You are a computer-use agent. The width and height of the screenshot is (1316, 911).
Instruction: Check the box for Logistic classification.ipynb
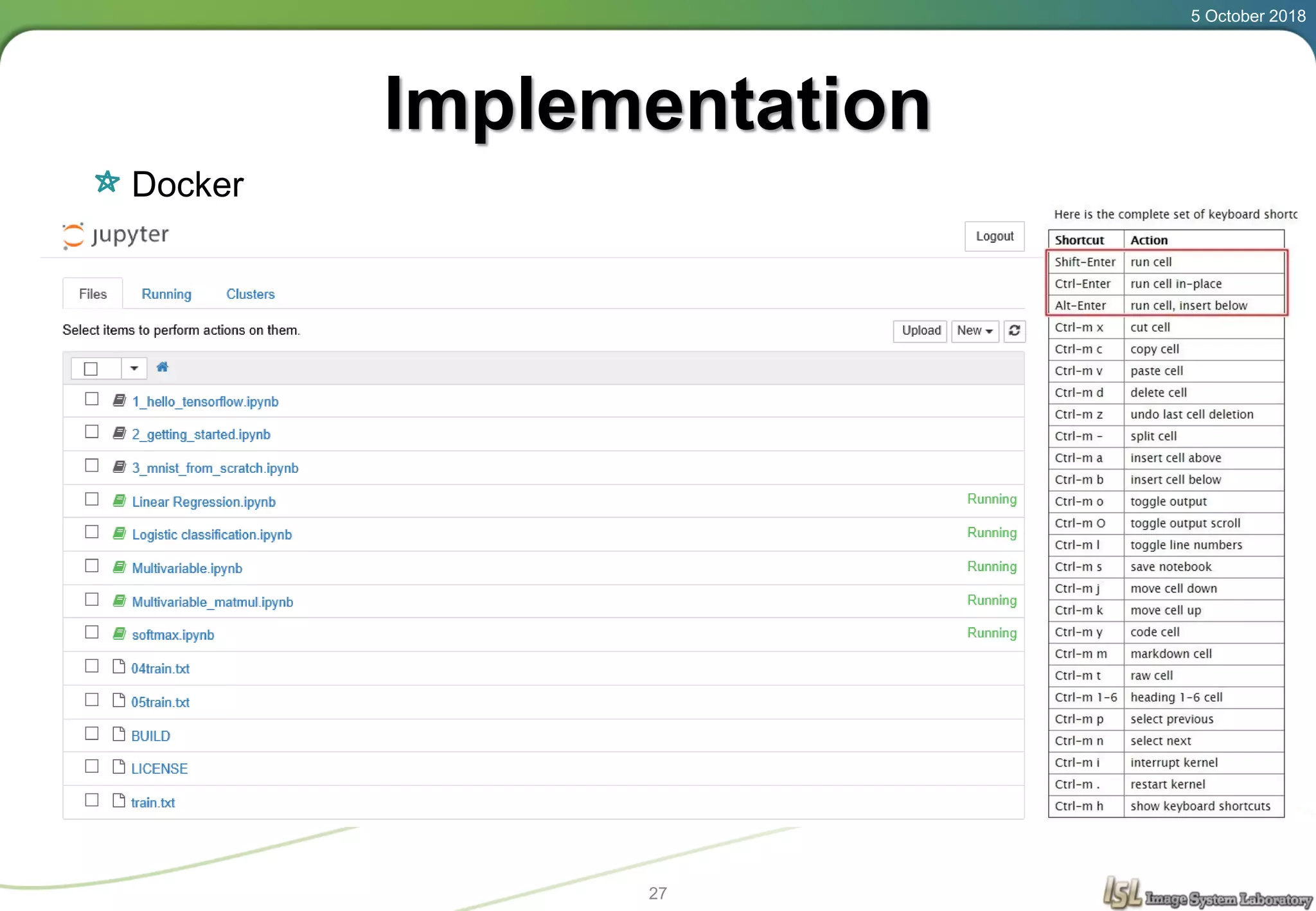92,532
